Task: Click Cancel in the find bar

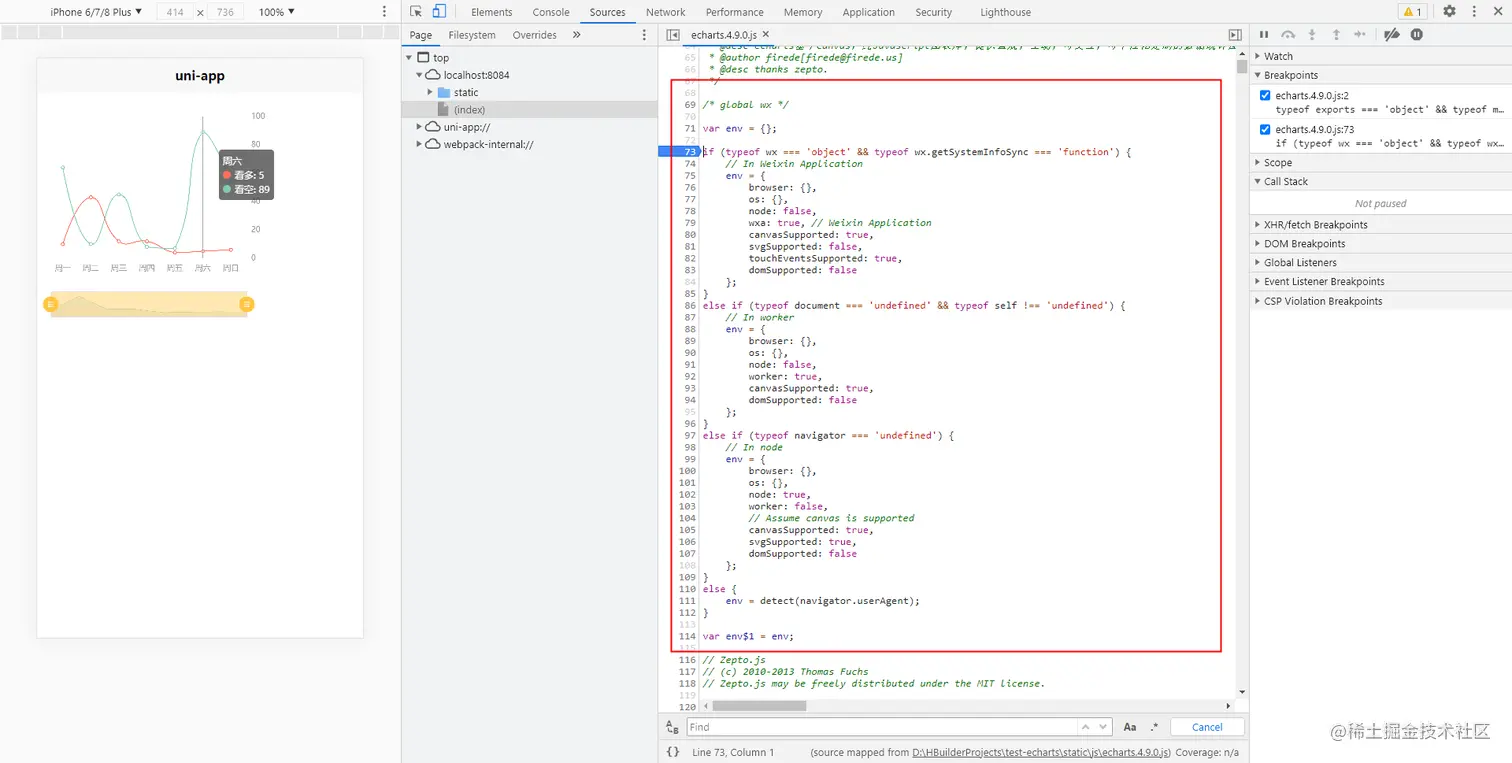Action: pyautogui.click(x=1207, y=727)
